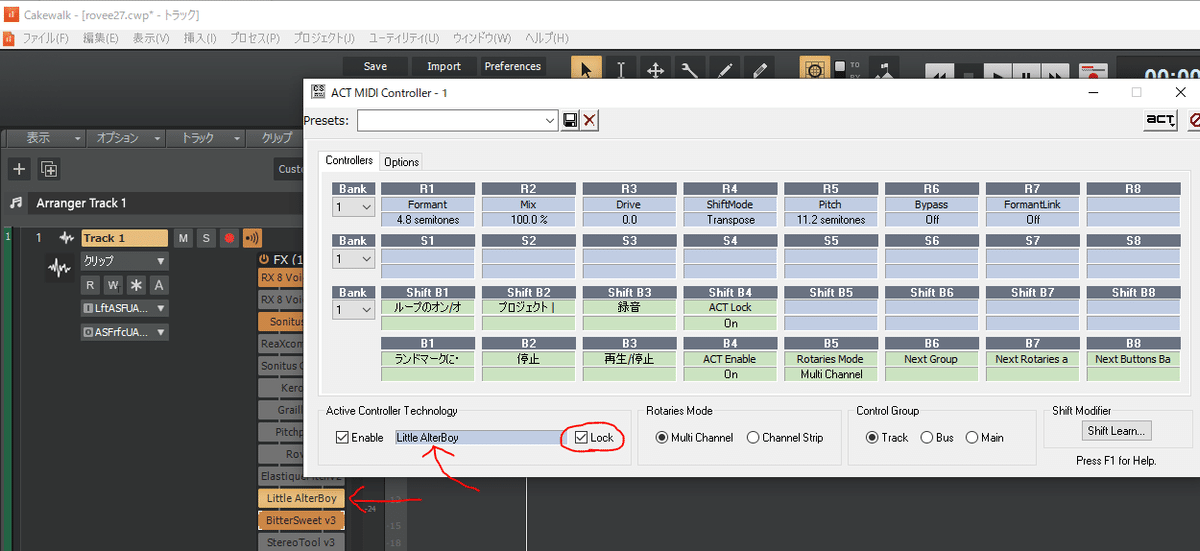
Task: Click the marker flag icon in toolbar
Action: (885, 71)
